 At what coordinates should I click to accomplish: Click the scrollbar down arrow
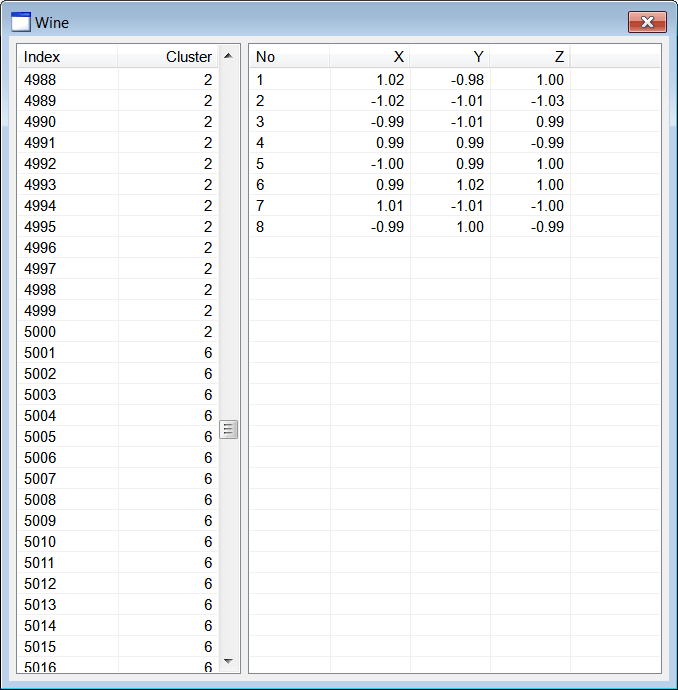tap(228, 661)
